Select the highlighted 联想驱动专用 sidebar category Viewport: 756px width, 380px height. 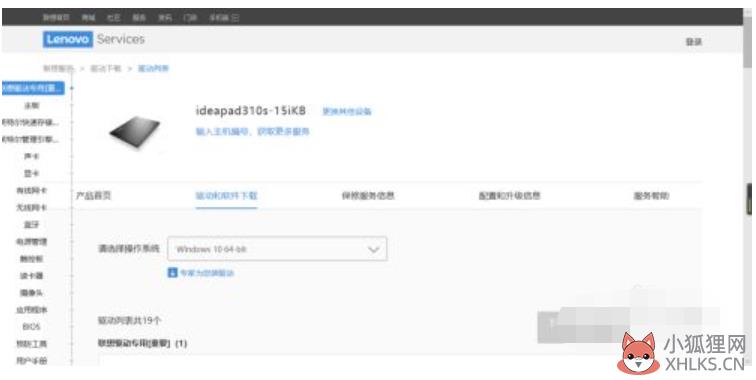[33, 88]
